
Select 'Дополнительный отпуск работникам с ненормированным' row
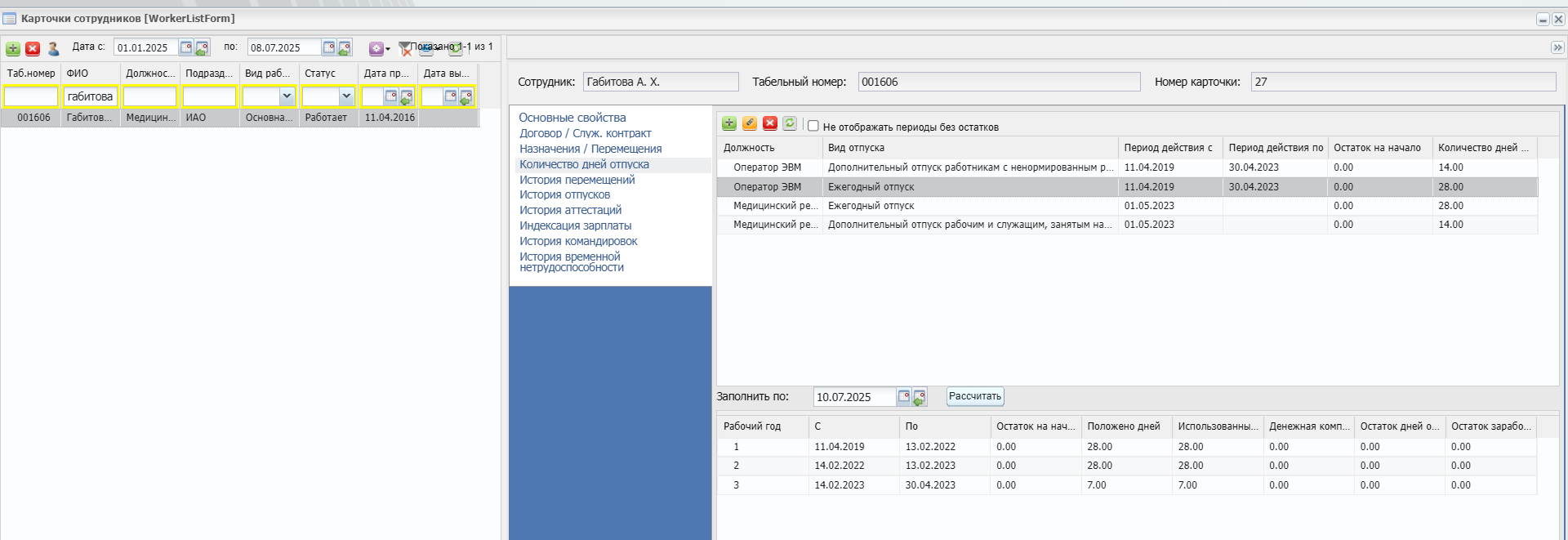1127,167
